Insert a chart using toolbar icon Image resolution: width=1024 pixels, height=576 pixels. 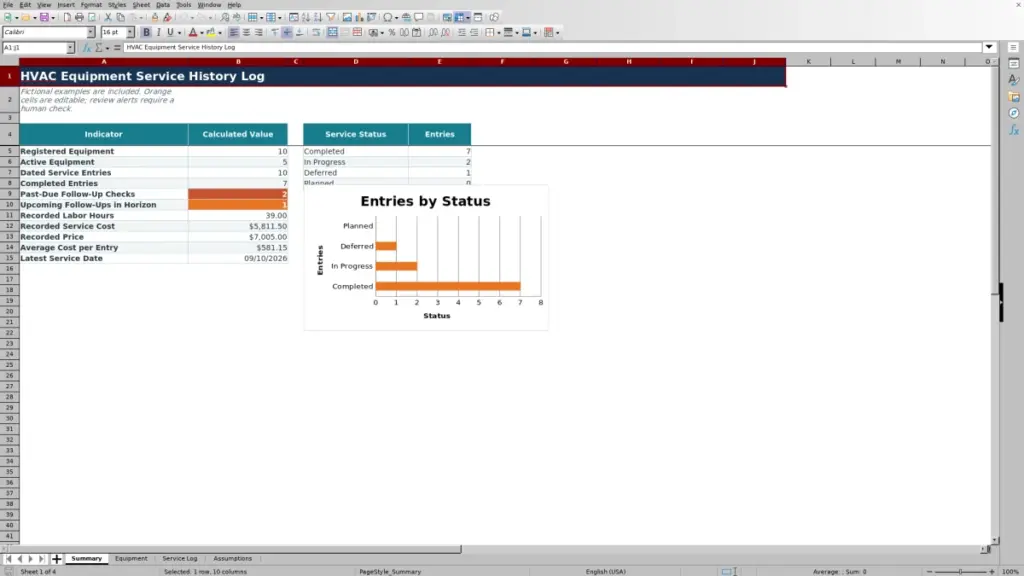point(359,18)
